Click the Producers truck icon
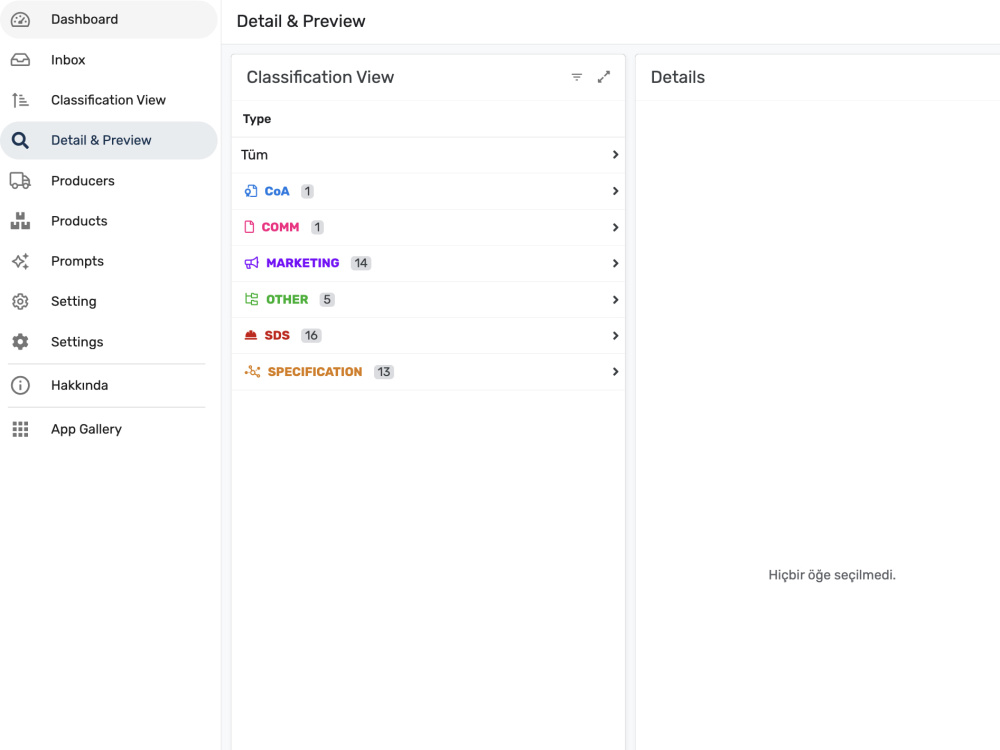This screenshot has width=1000, height=750. [x=20, y=181]
